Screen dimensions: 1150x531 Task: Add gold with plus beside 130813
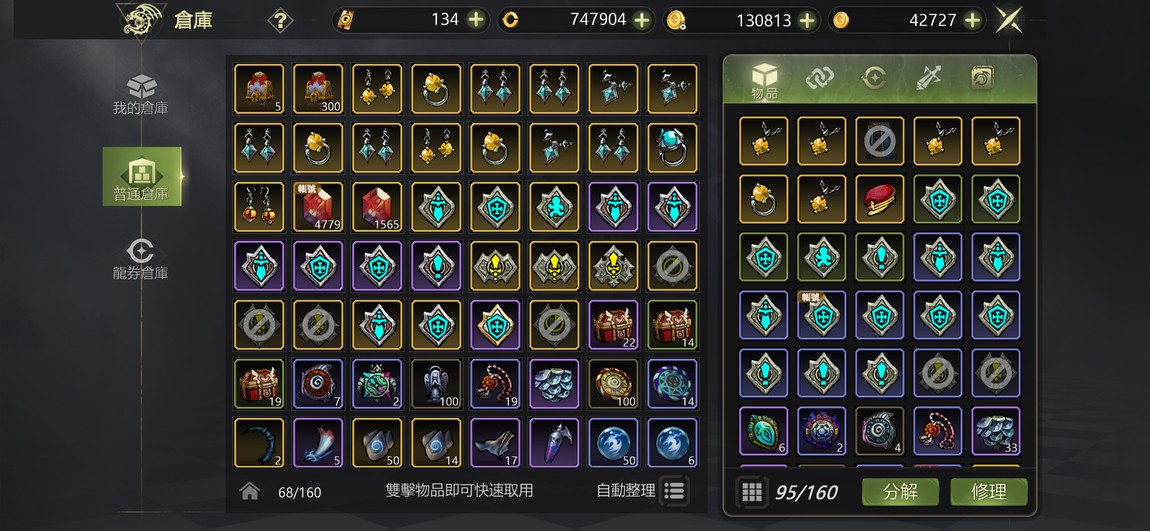807,20
